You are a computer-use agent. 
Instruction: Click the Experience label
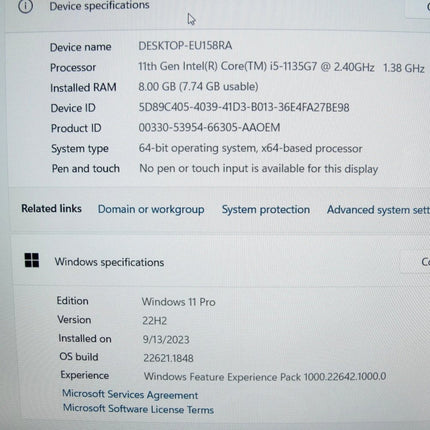tap(85, 376)
